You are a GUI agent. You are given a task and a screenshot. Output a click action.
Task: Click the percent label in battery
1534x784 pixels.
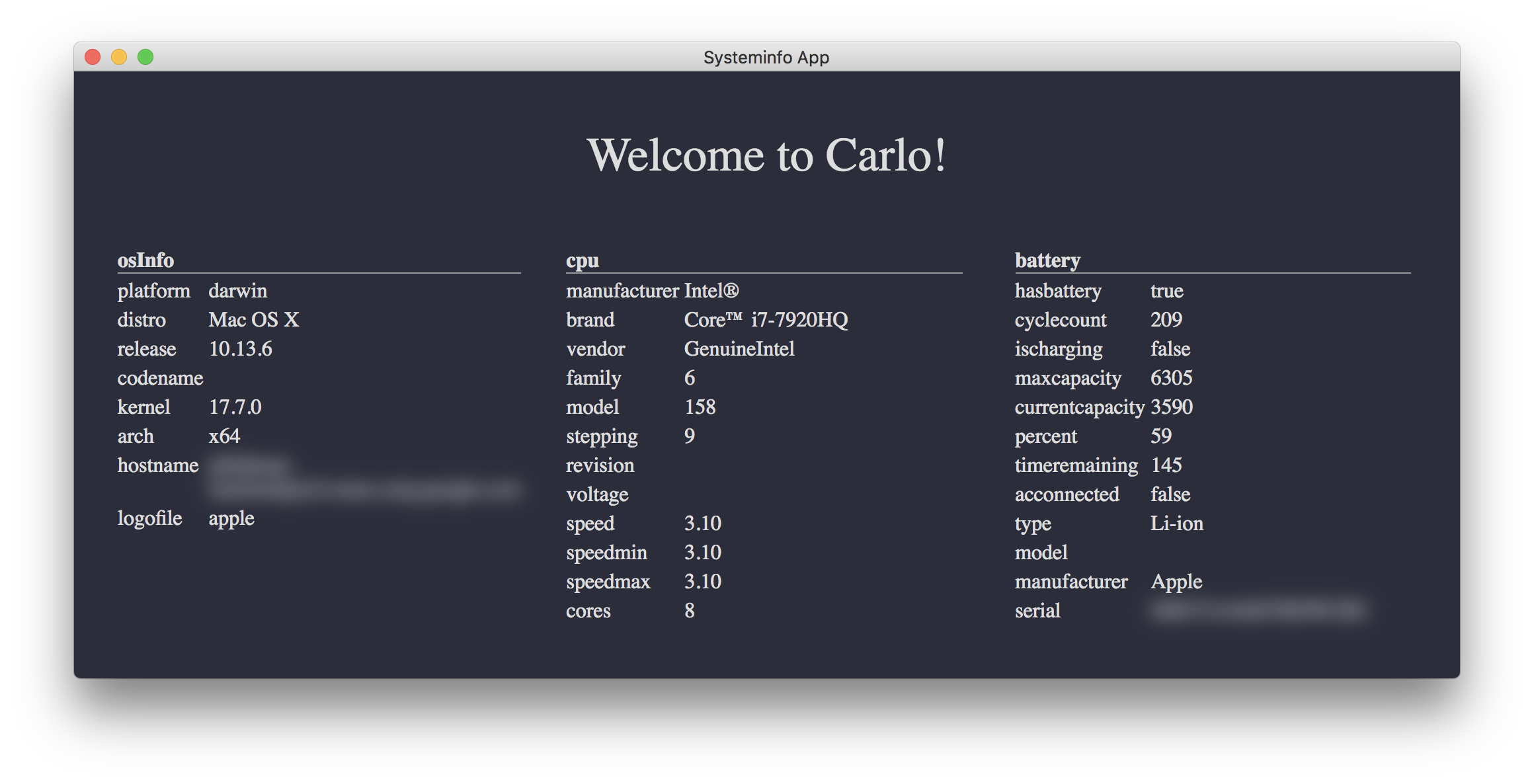(1046, 437)
